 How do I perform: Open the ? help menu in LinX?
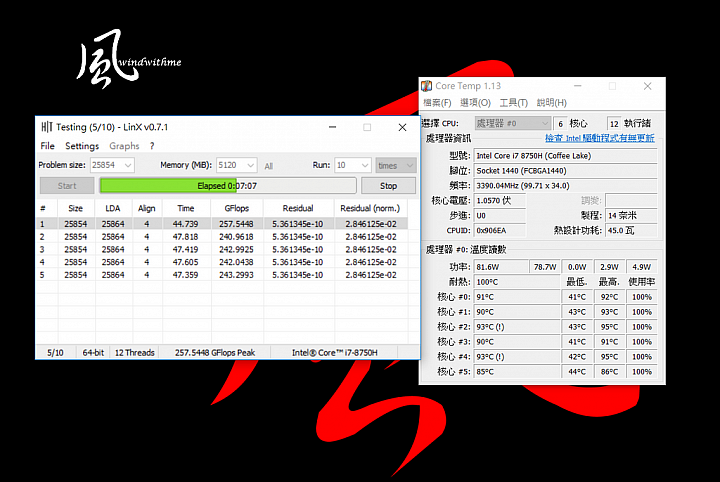coord(152,146)
